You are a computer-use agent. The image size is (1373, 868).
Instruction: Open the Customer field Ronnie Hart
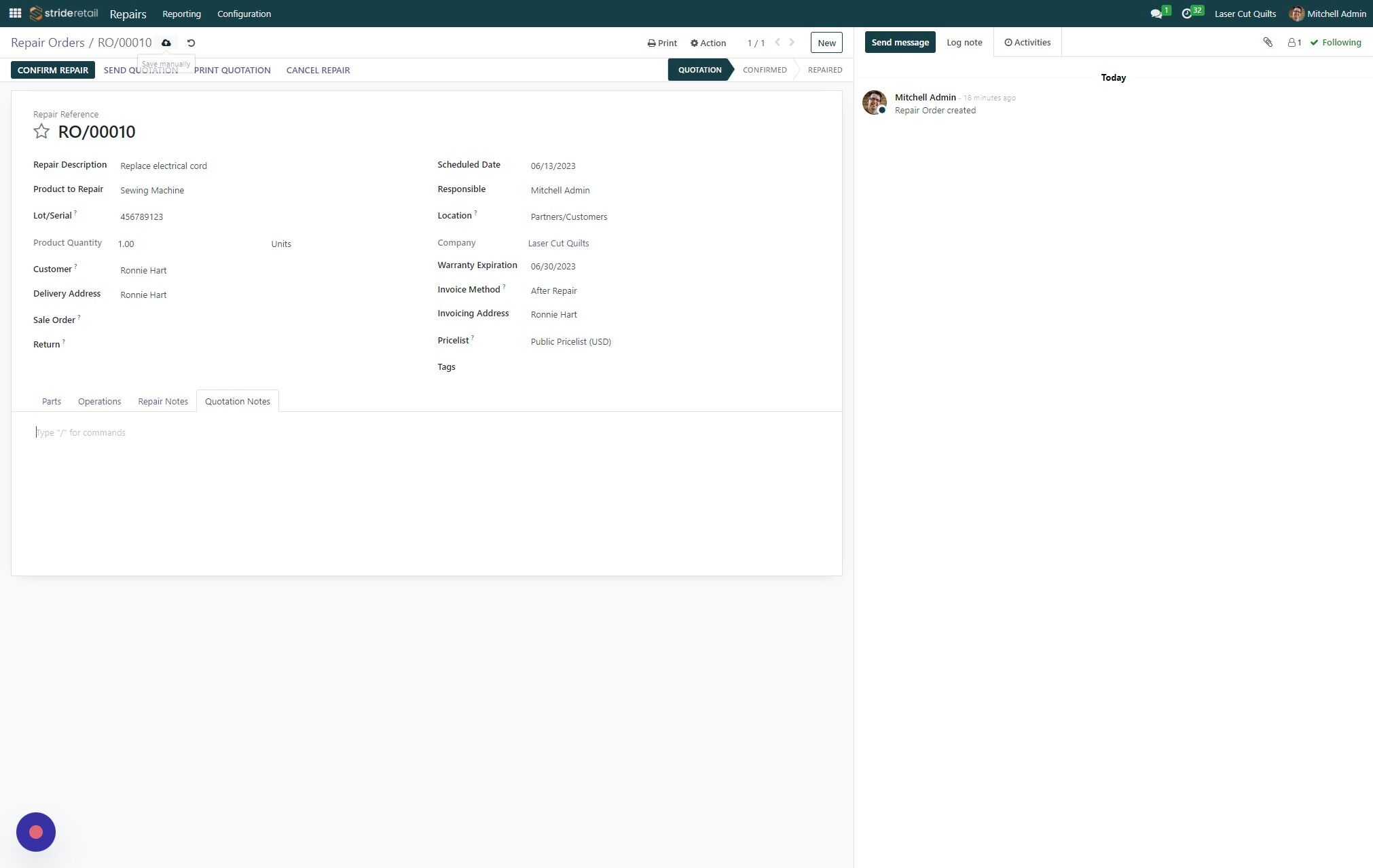point(267,270)
